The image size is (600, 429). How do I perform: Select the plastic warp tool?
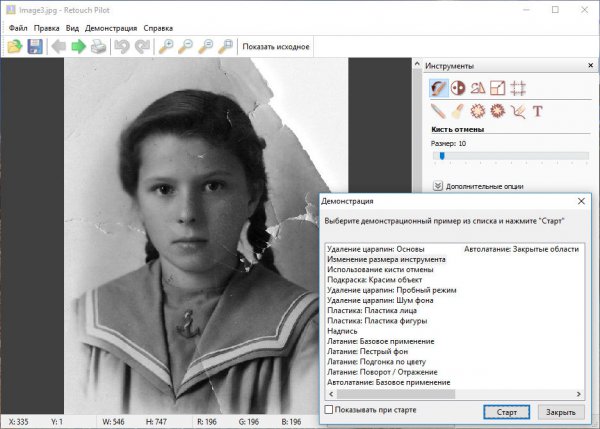[517, 111]
